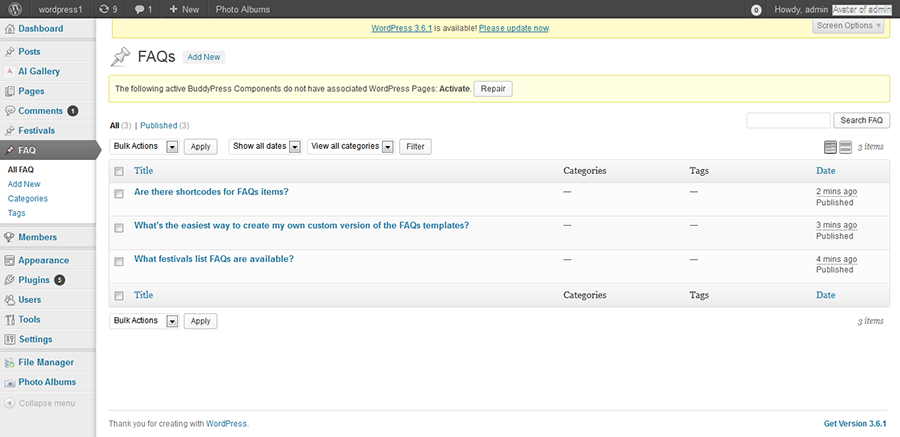The image size is (900, 437).
Task: Click the Members icon in sidebar
Action: click(9, 237)
